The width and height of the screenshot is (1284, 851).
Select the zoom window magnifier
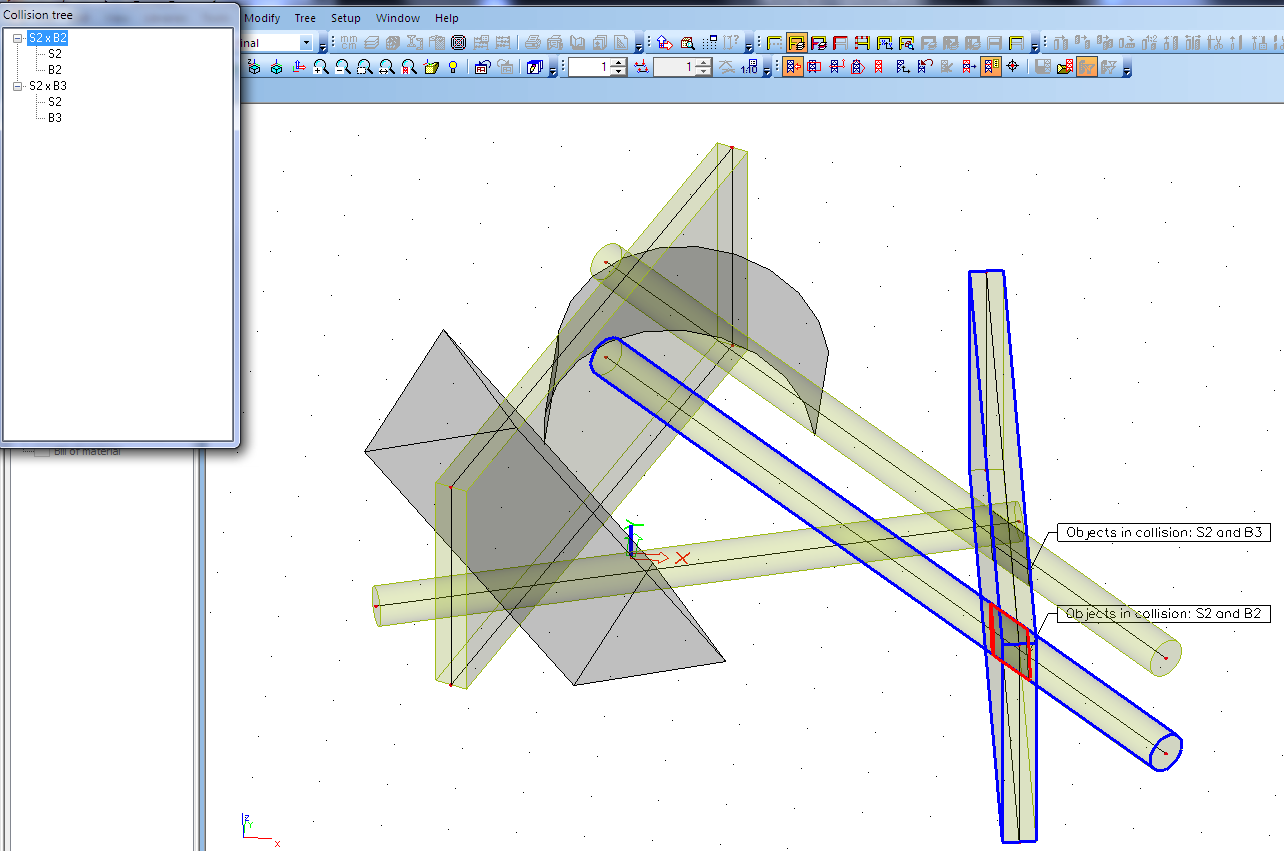click(x=365, y=67)
